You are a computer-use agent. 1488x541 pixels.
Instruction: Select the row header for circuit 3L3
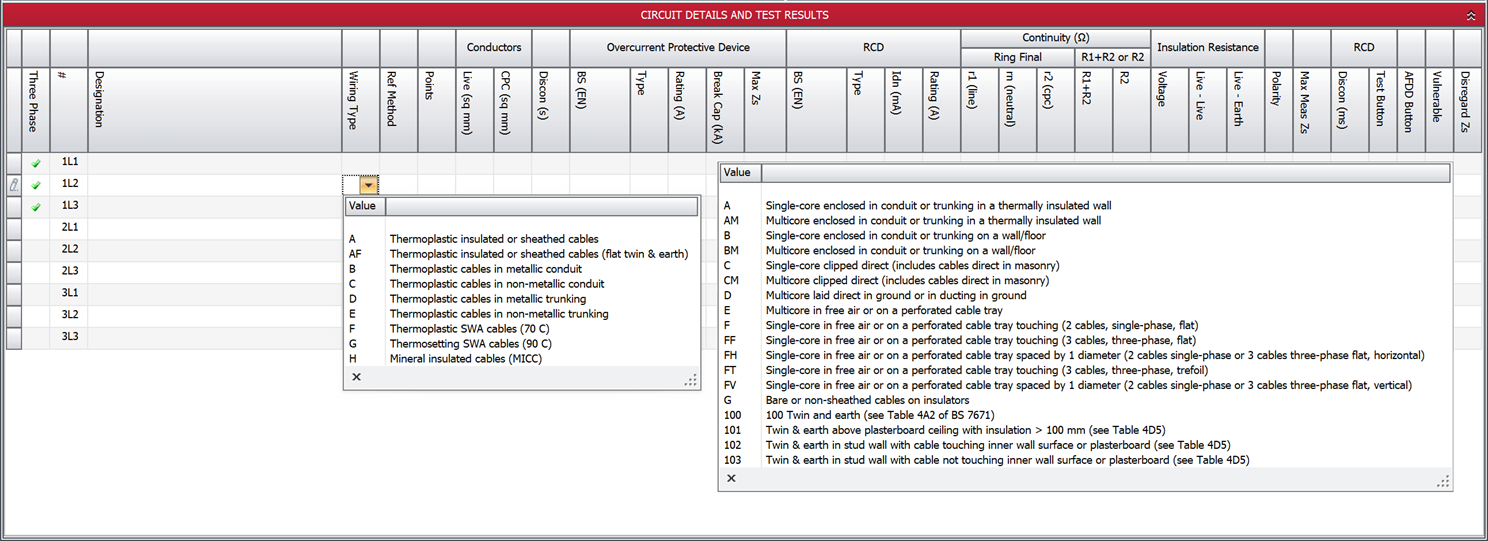coord(14,338)
